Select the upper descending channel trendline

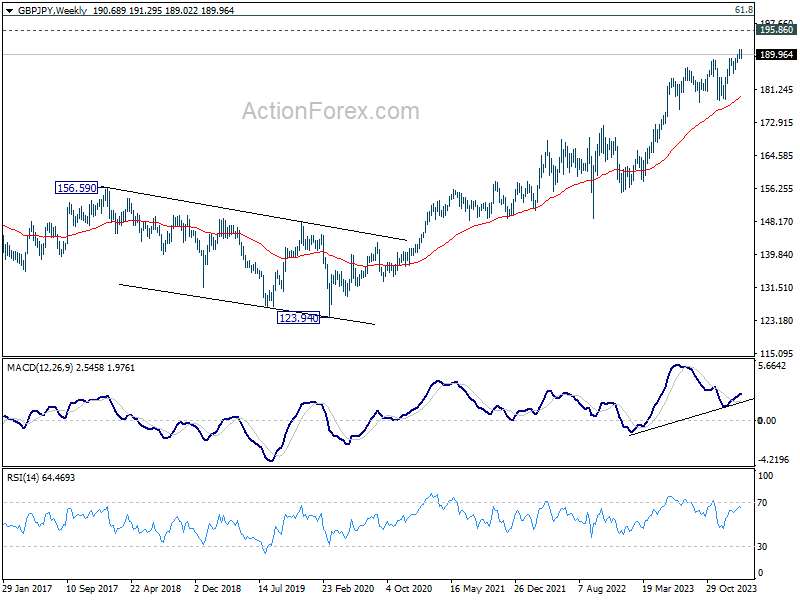point(254,213)
